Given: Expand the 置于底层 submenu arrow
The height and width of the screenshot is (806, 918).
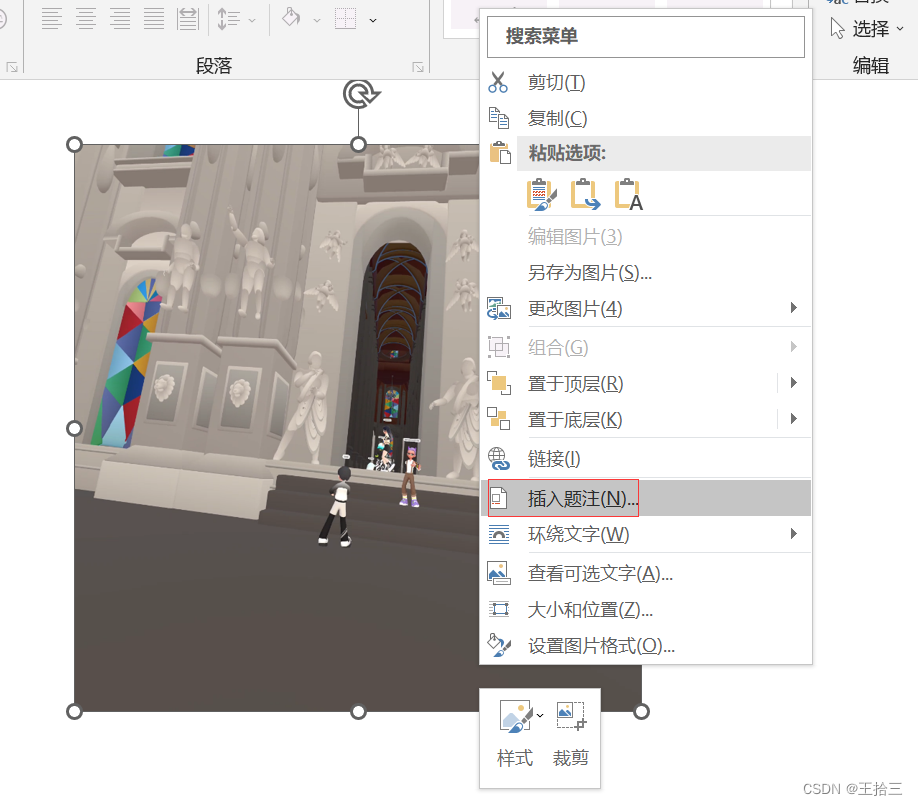Looking at the screenshot, I should [793, 419].
